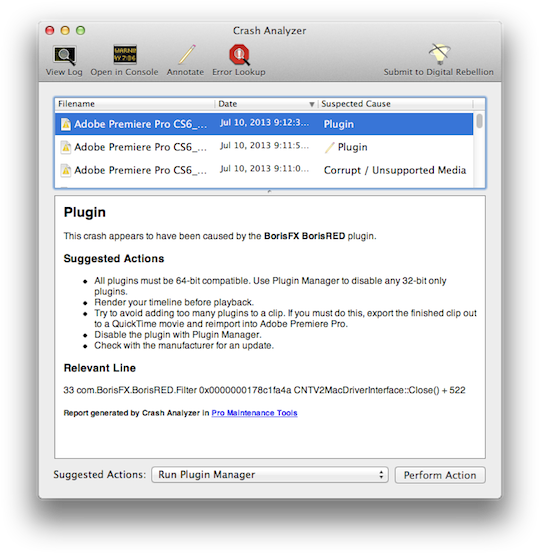Click the BorisFX BorisRED bold text
This screenshot has width=539, height=553.
304,236
